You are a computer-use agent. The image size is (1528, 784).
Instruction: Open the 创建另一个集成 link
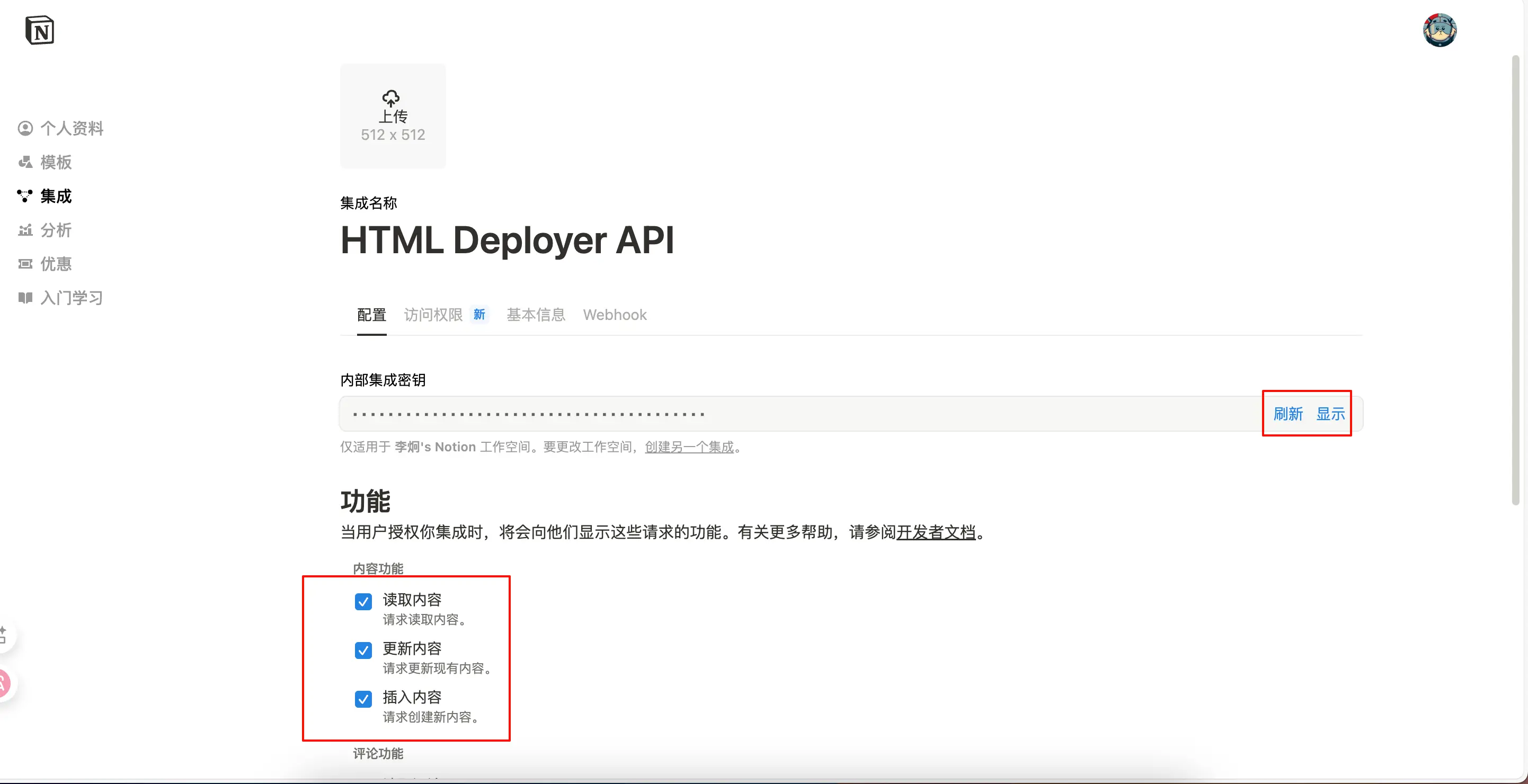(689, 447)
